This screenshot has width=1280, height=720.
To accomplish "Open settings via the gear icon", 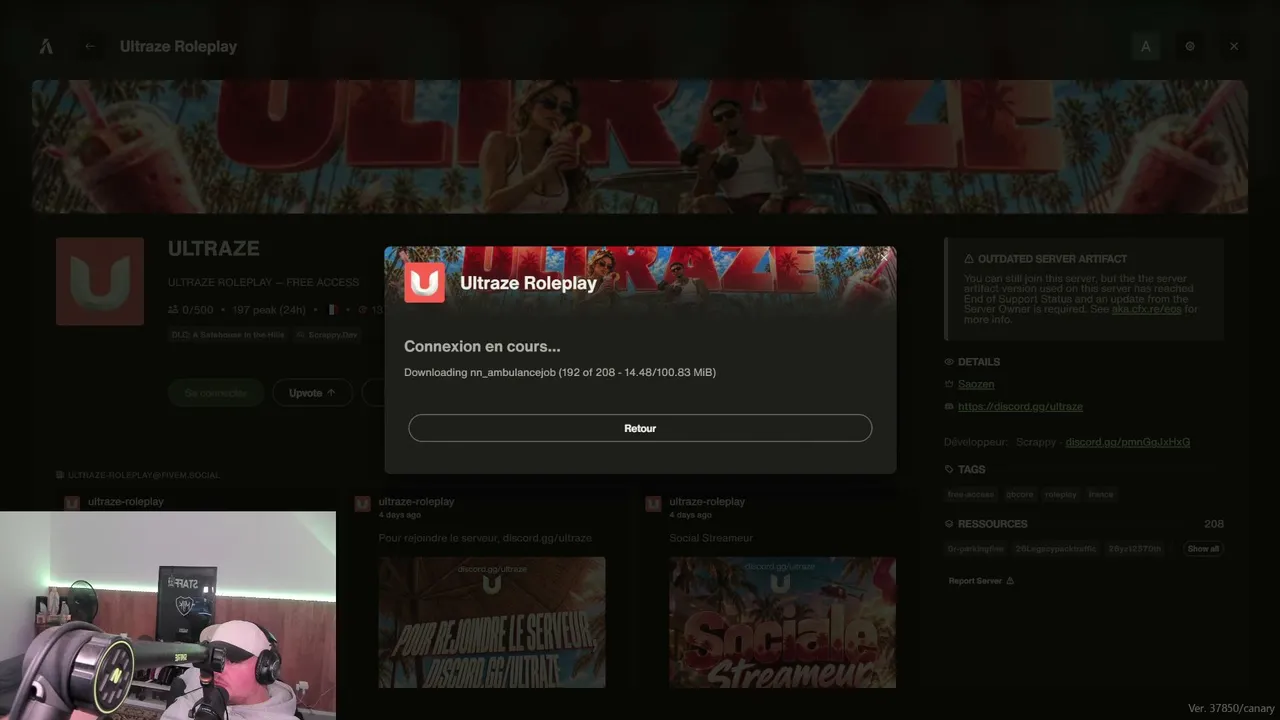I will (x=1190, y=46).
